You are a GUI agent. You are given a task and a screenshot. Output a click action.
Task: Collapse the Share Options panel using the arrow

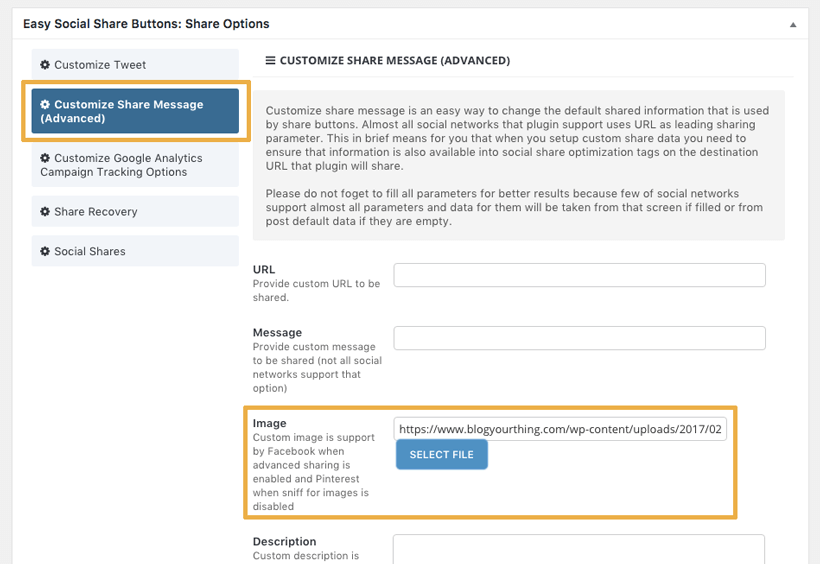(x=793, y=24)
